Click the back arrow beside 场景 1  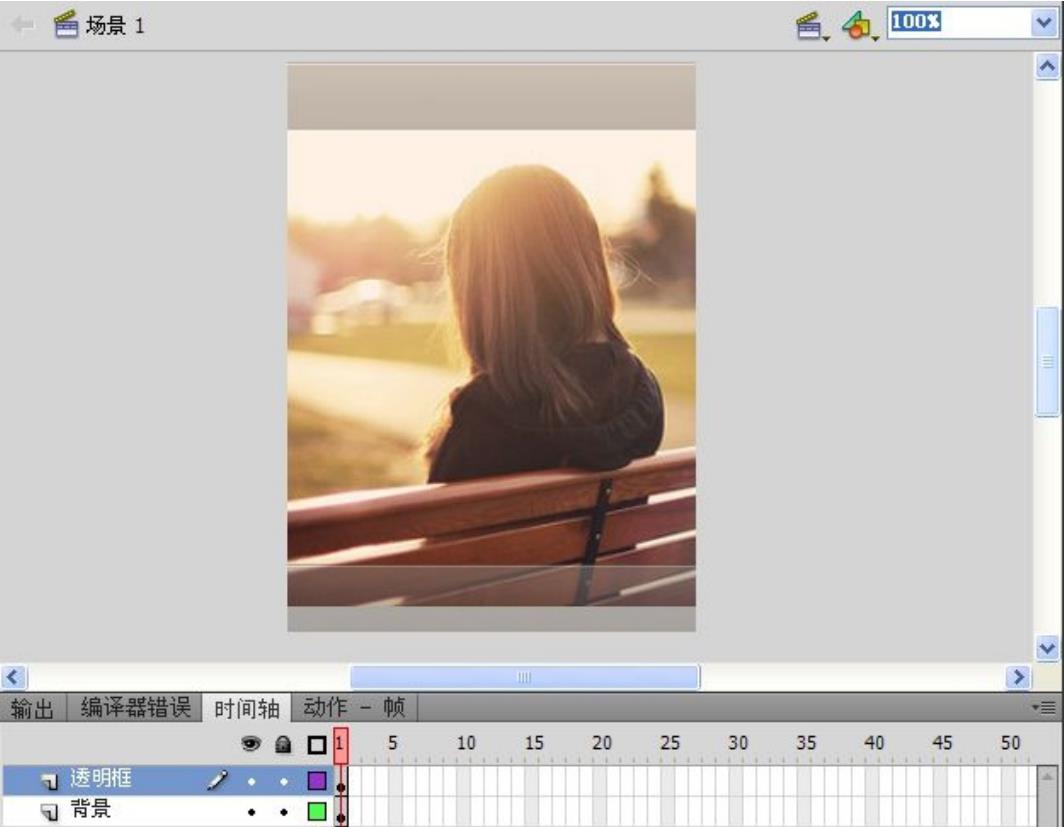click(x=21, y=24)
